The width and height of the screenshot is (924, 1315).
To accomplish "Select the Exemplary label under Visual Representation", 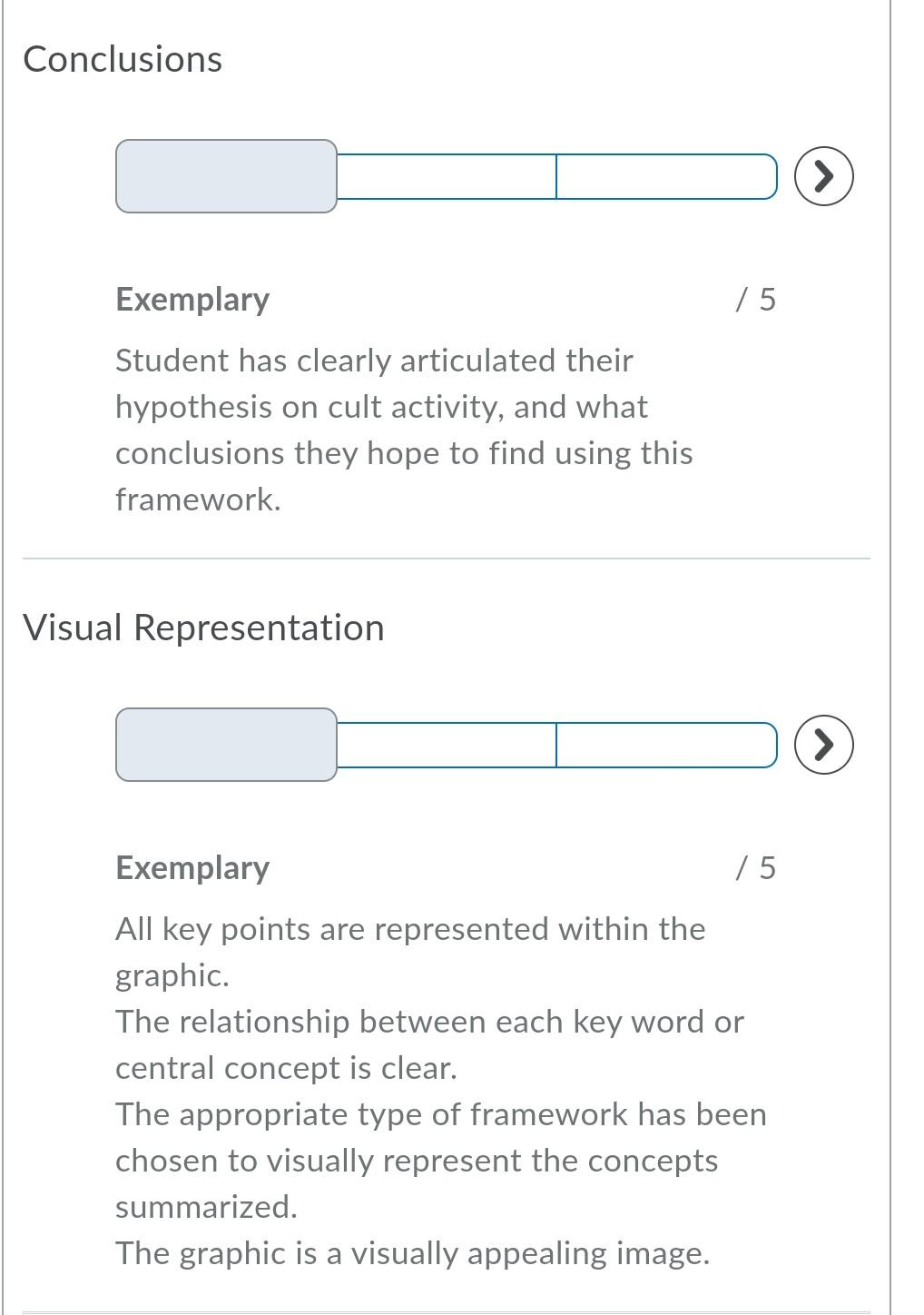I will tap(192, 867).
